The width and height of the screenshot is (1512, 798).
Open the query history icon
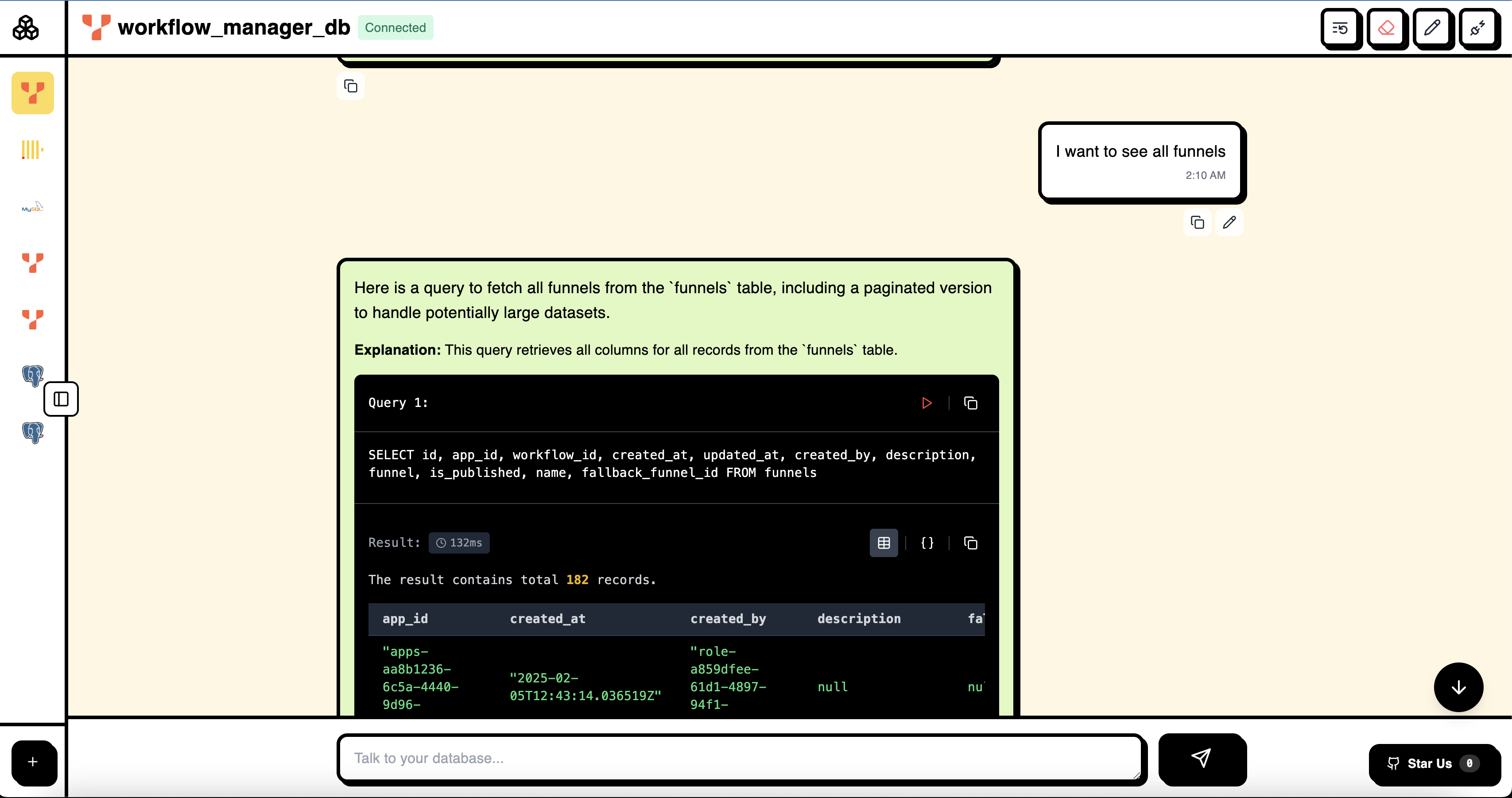pyautogui.click(x=1340, y=27)
